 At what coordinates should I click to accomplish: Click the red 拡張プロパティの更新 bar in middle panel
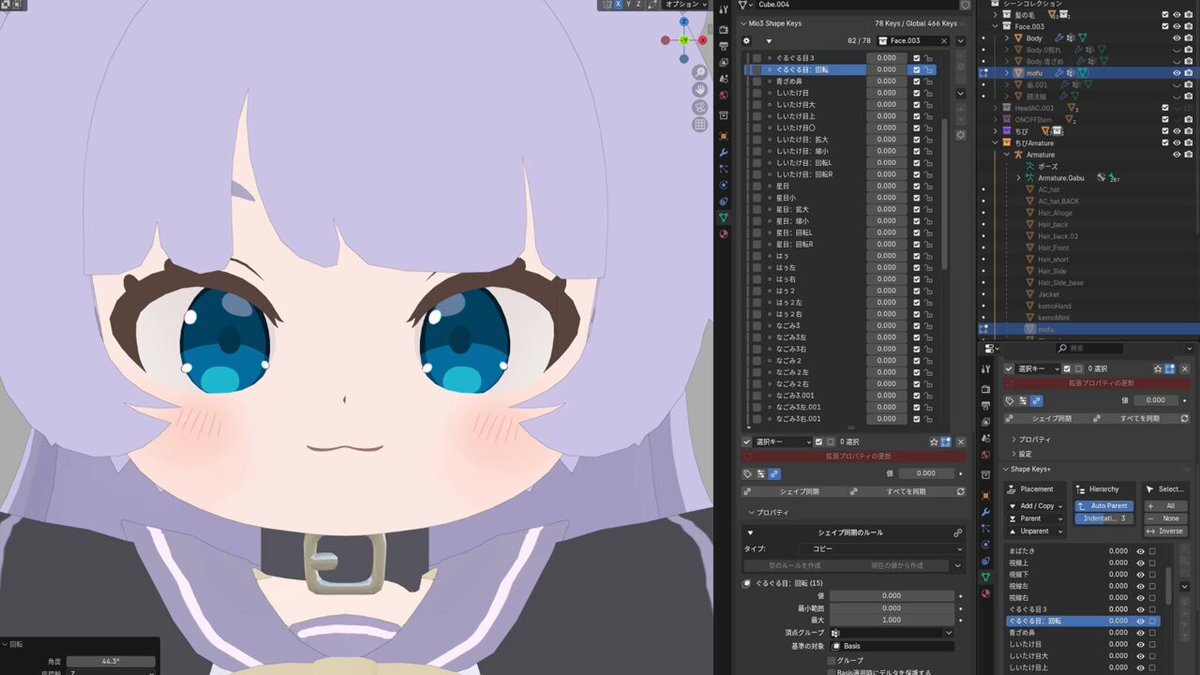[x=855, y=456]
